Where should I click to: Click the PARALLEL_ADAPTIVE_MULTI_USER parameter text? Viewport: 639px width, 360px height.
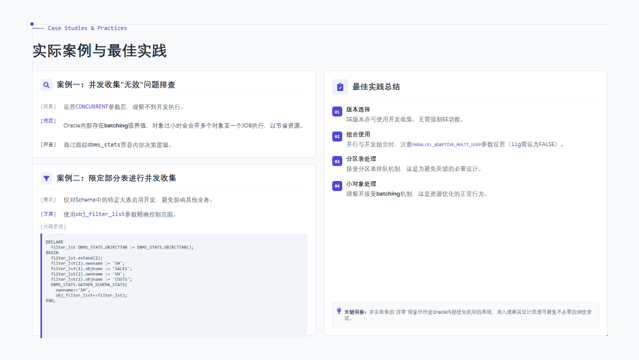point(447,144)
